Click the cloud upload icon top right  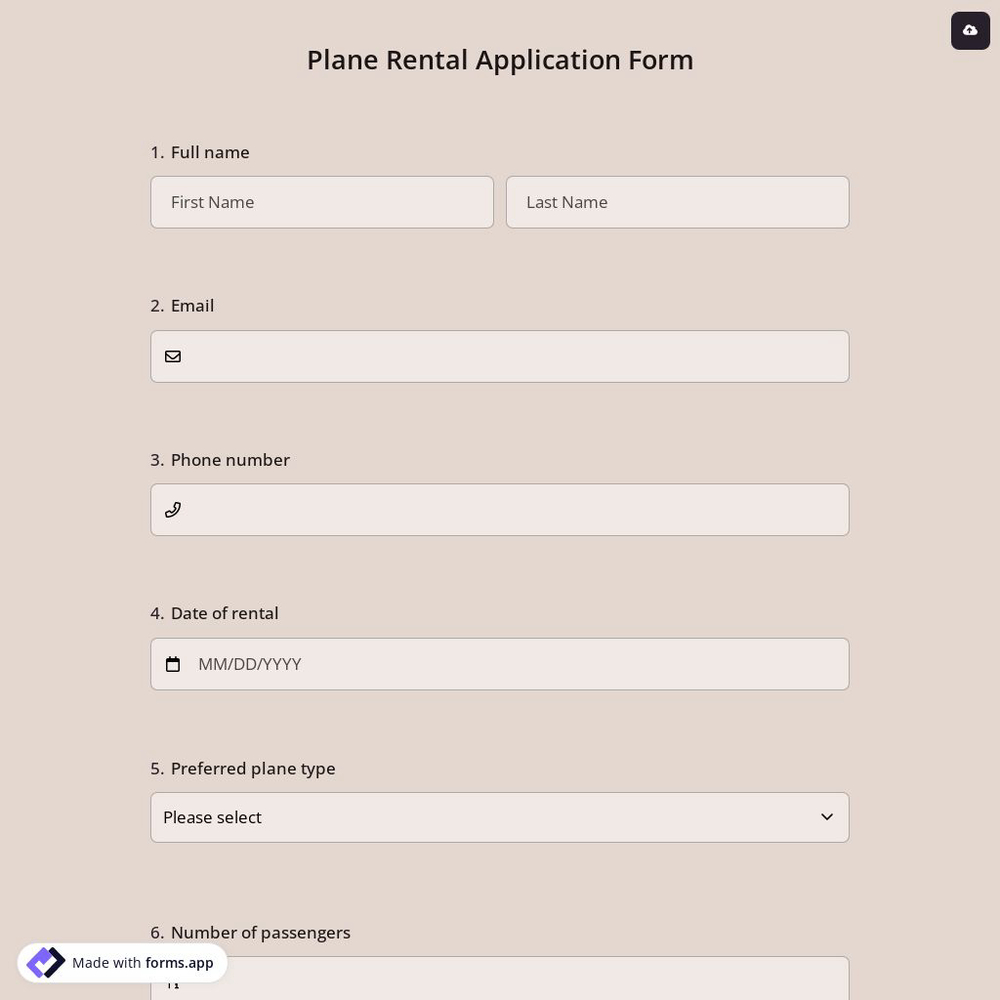(x=970, y=30)
